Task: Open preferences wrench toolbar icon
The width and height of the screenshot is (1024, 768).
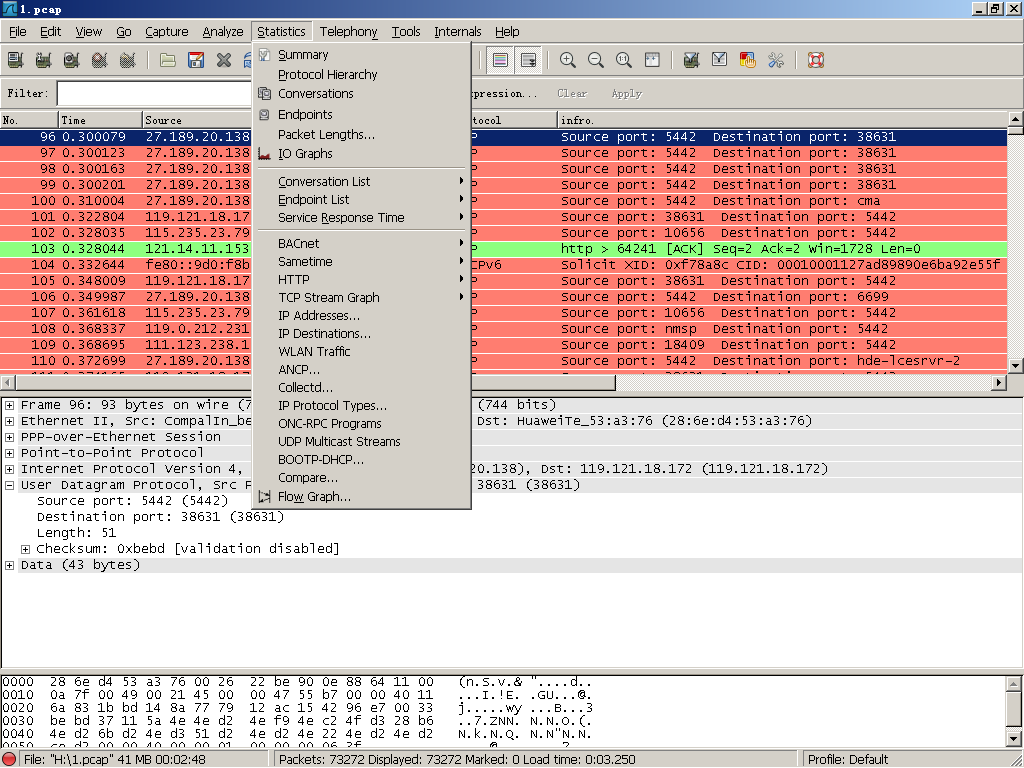Action: (x=776, y=60)
